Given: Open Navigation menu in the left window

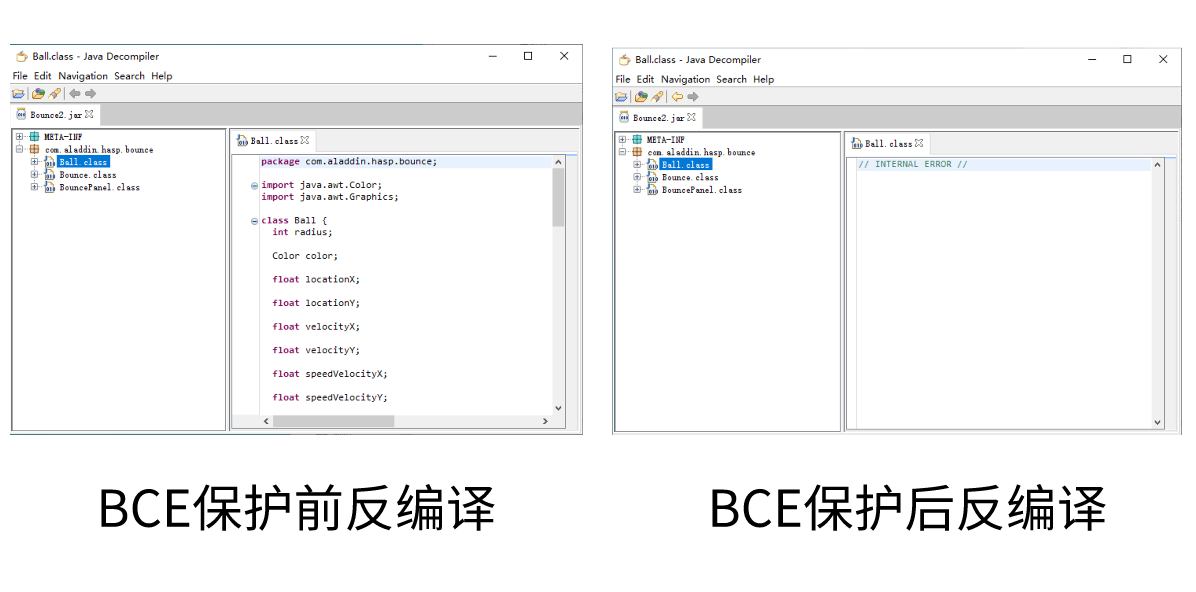Looking at the screenshot, I should 82,76.
